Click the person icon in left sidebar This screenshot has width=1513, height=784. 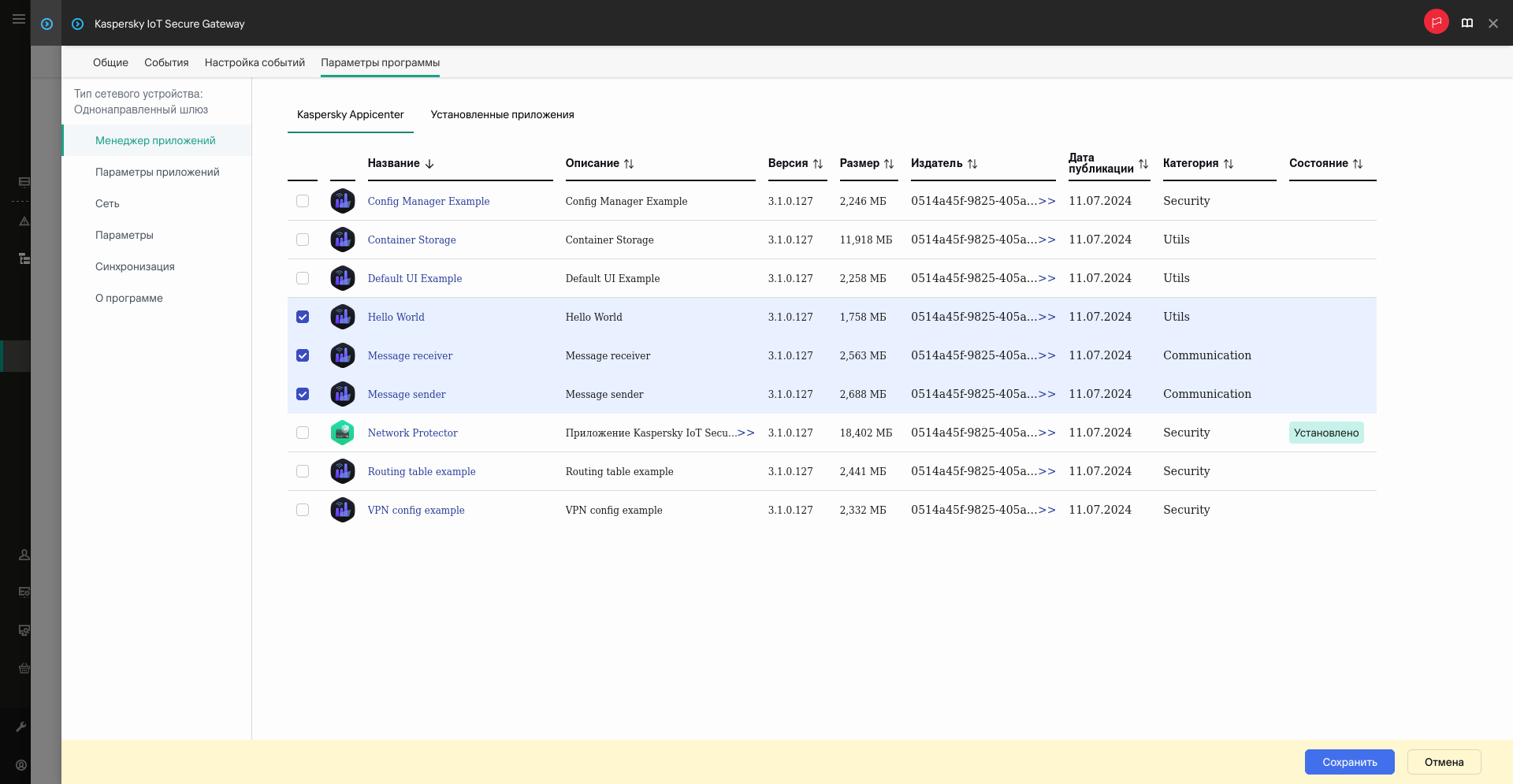pos(24,555)
